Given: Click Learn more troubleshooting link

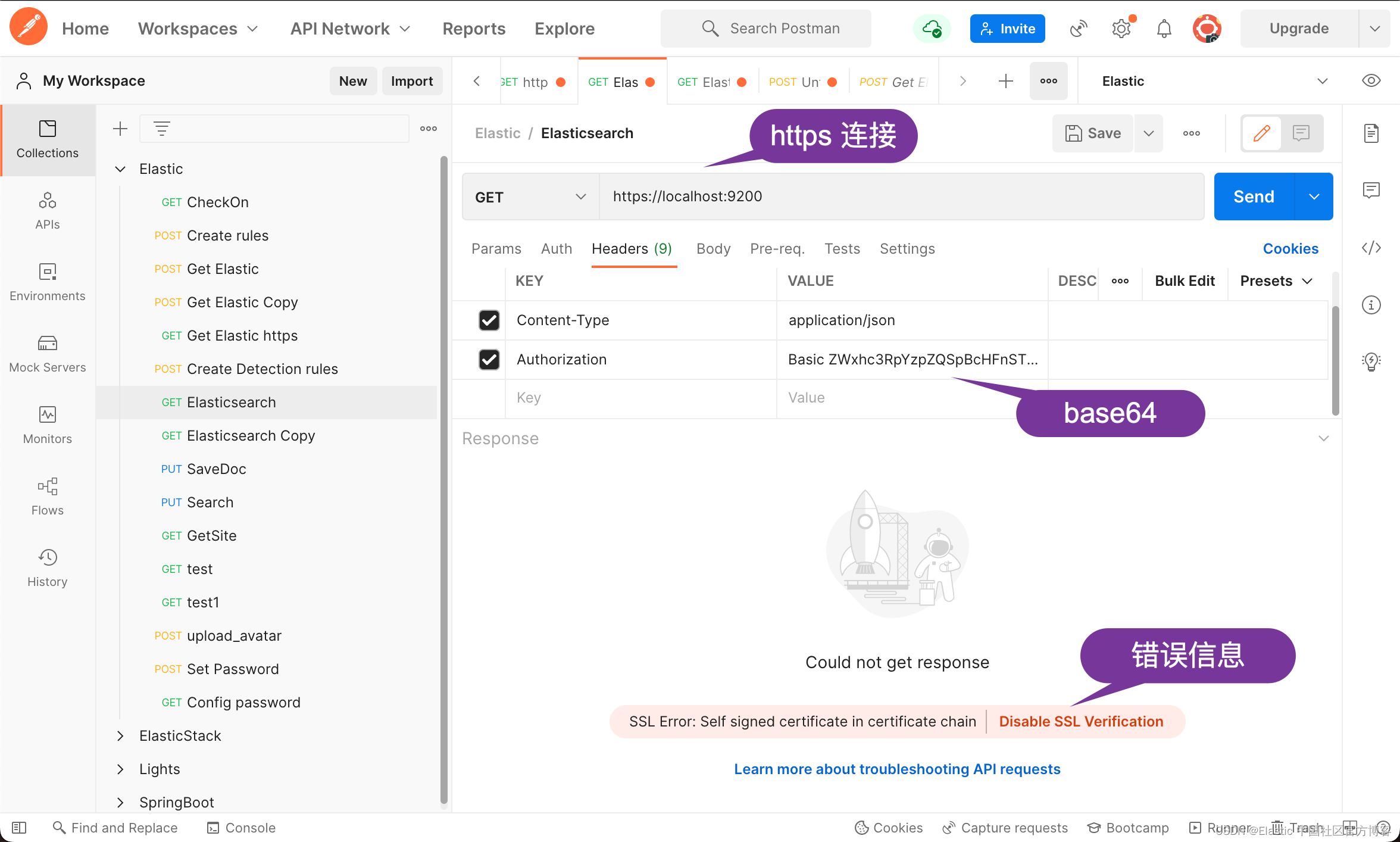Looking at the screenshot, I should (898, 768).
